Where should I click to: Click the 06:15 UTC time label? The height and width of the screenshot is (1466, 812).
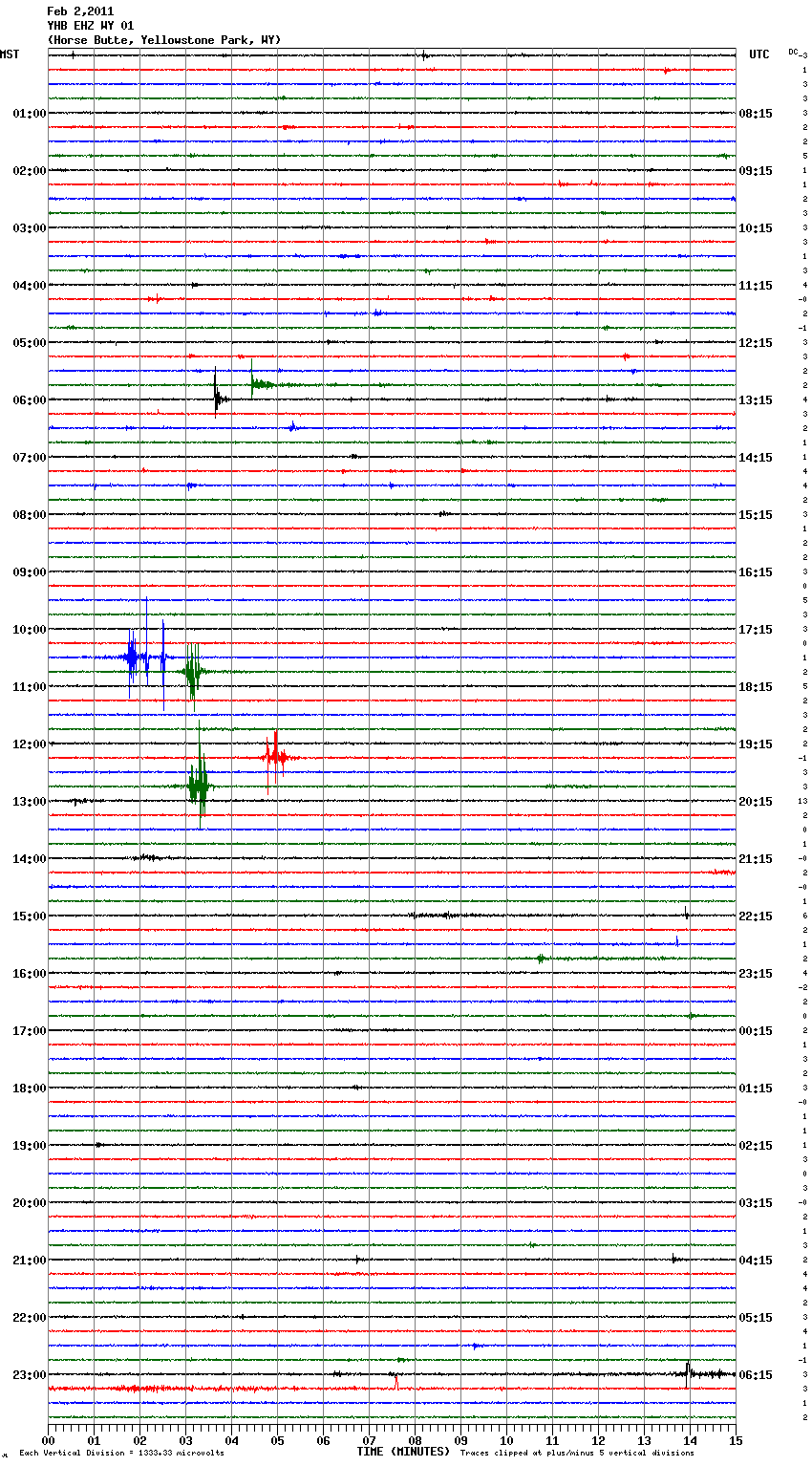coord(756,1375)
